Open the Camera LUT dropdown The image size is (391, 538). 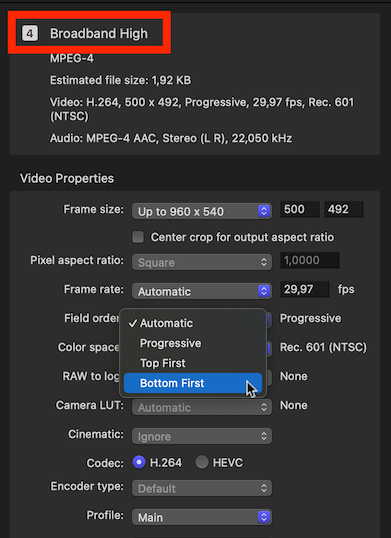coord(202,407)
